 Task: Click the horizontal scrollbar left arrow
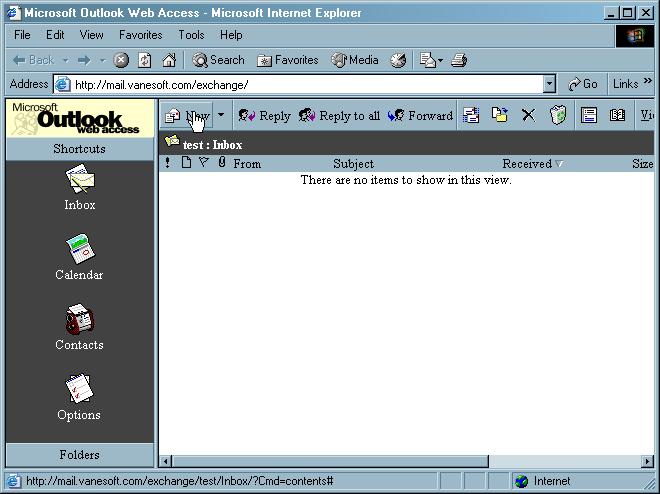pyautogui.click(x=165, y=461)
